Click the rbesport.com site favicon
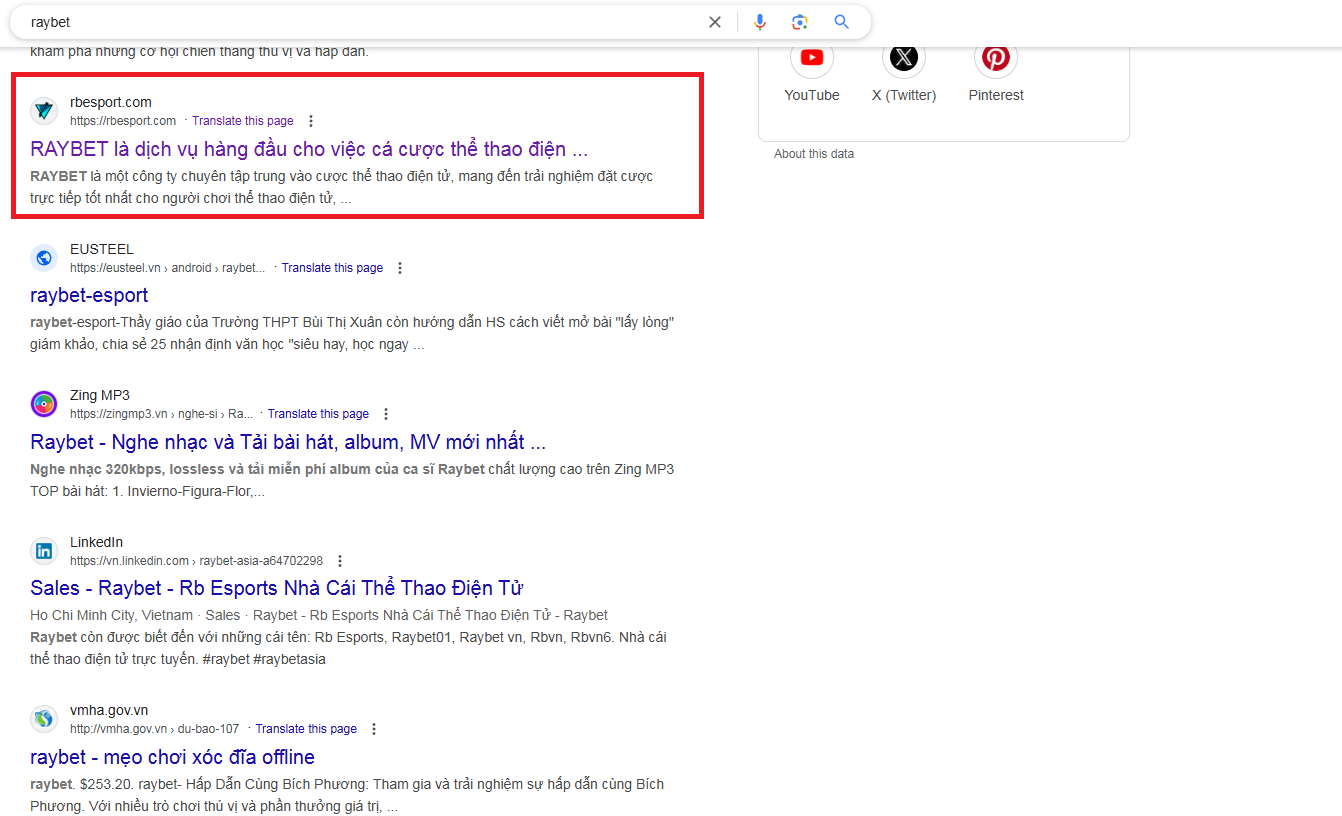Screen dimensions: 1342x816 (x=44, y=111)
